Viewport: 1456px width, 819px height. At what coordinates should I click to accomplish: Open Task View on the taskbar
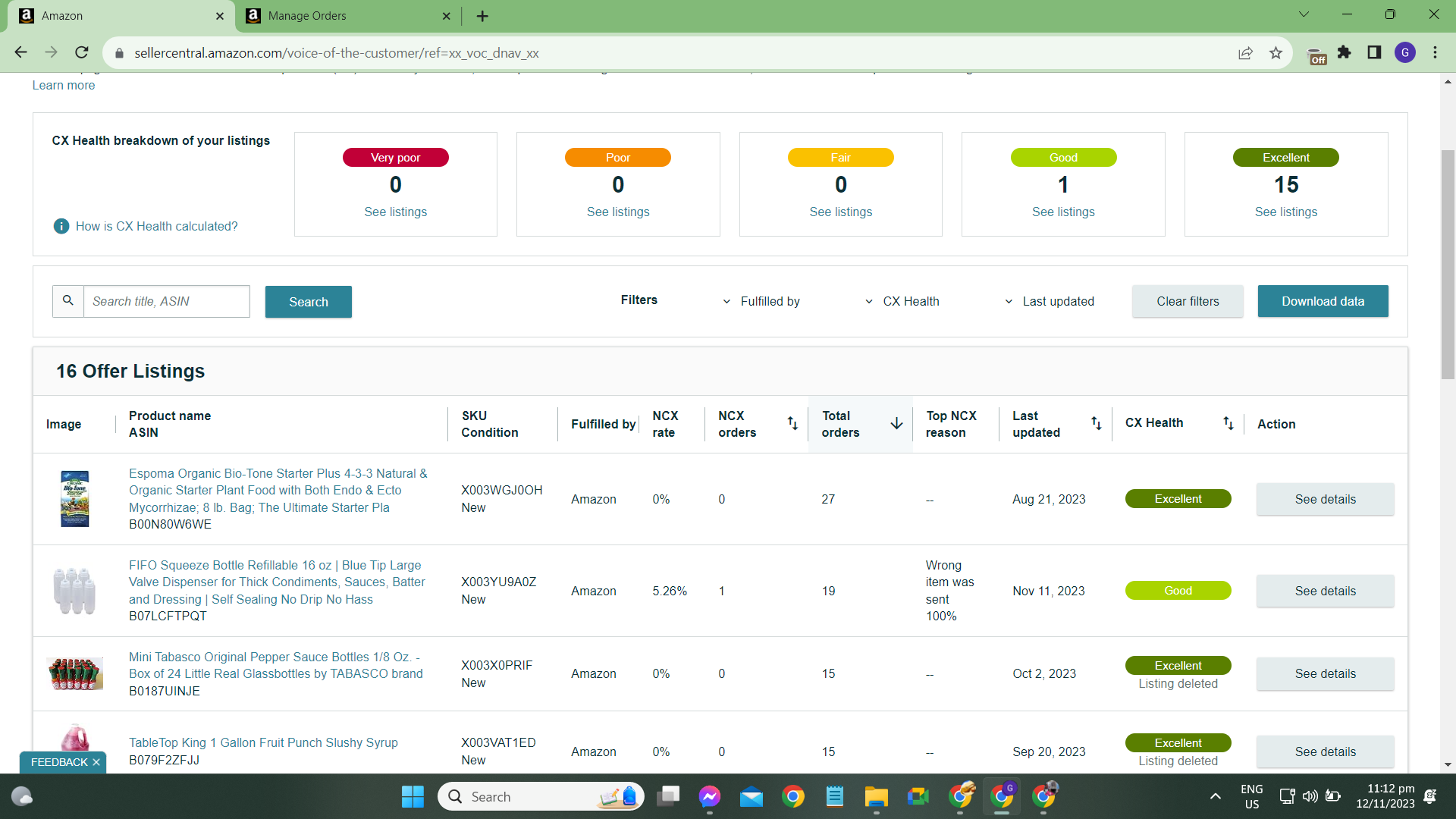[668, 796]
